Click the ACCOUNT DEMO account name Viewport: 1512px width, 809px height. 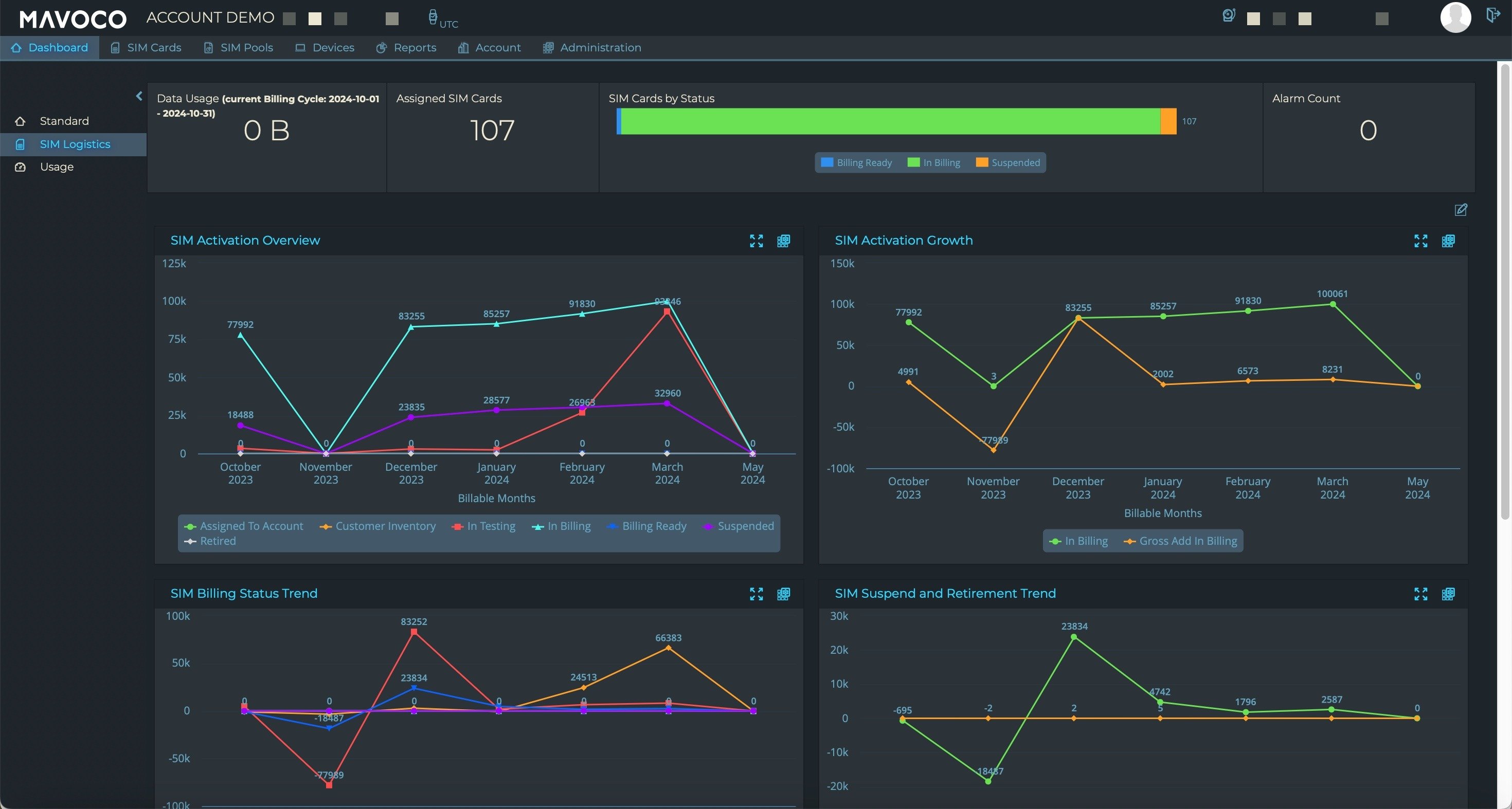[210, 17]
